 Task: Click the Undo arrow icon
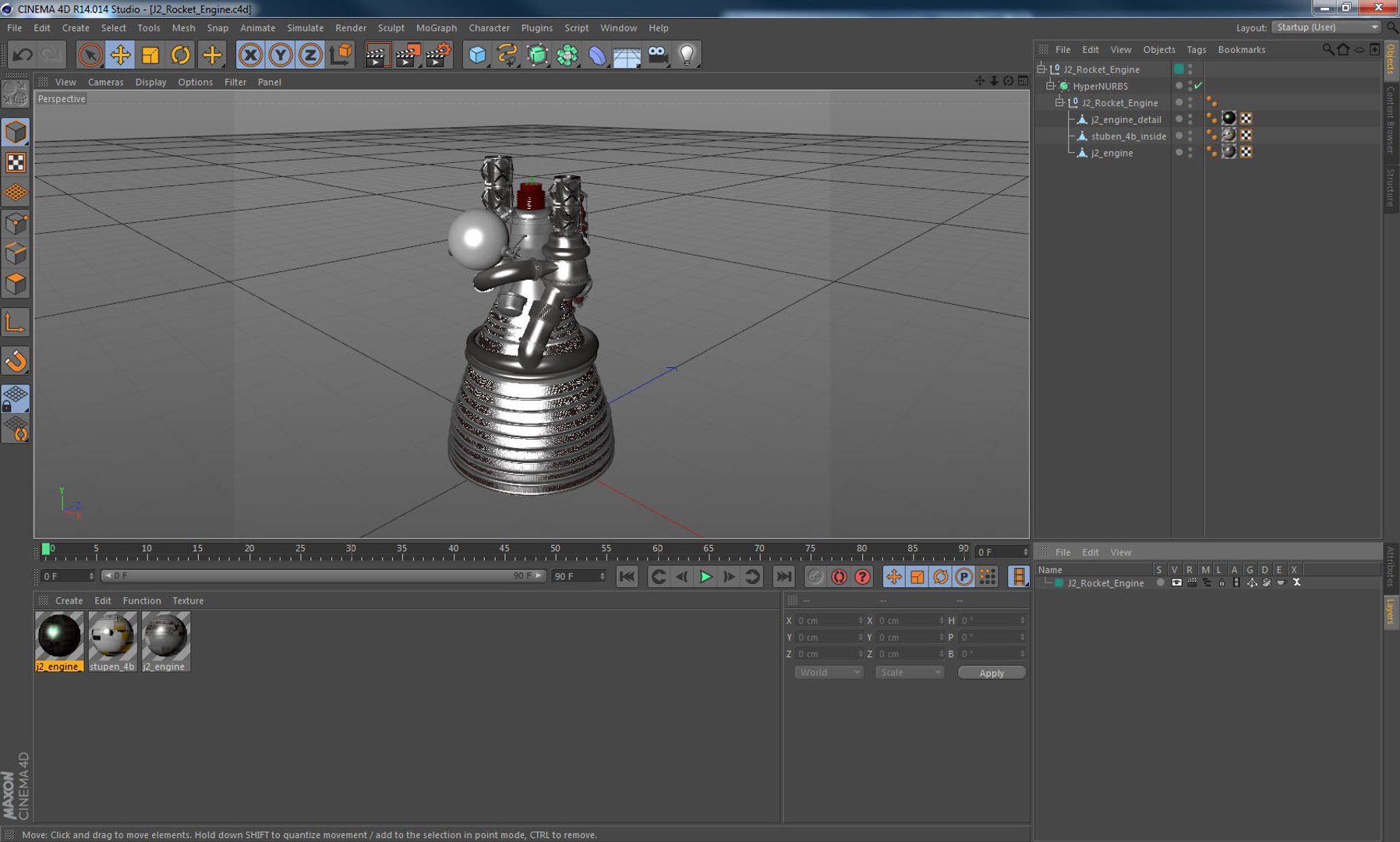pos(23,55)
